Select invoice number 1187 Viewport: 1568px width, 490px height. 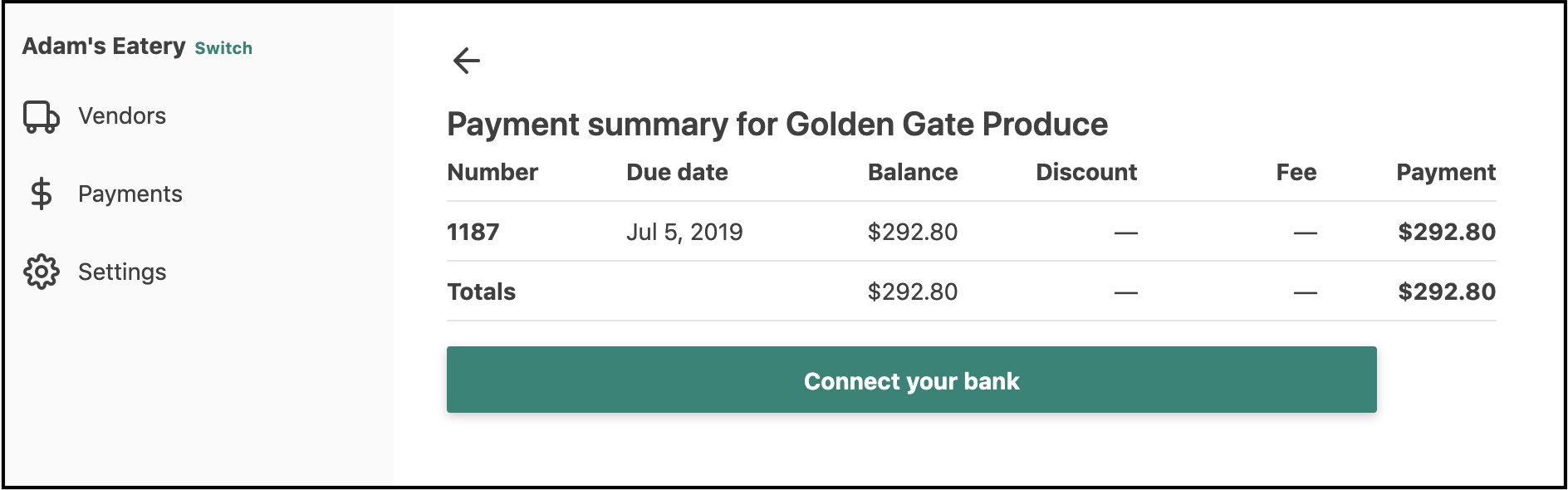point(473,232)
